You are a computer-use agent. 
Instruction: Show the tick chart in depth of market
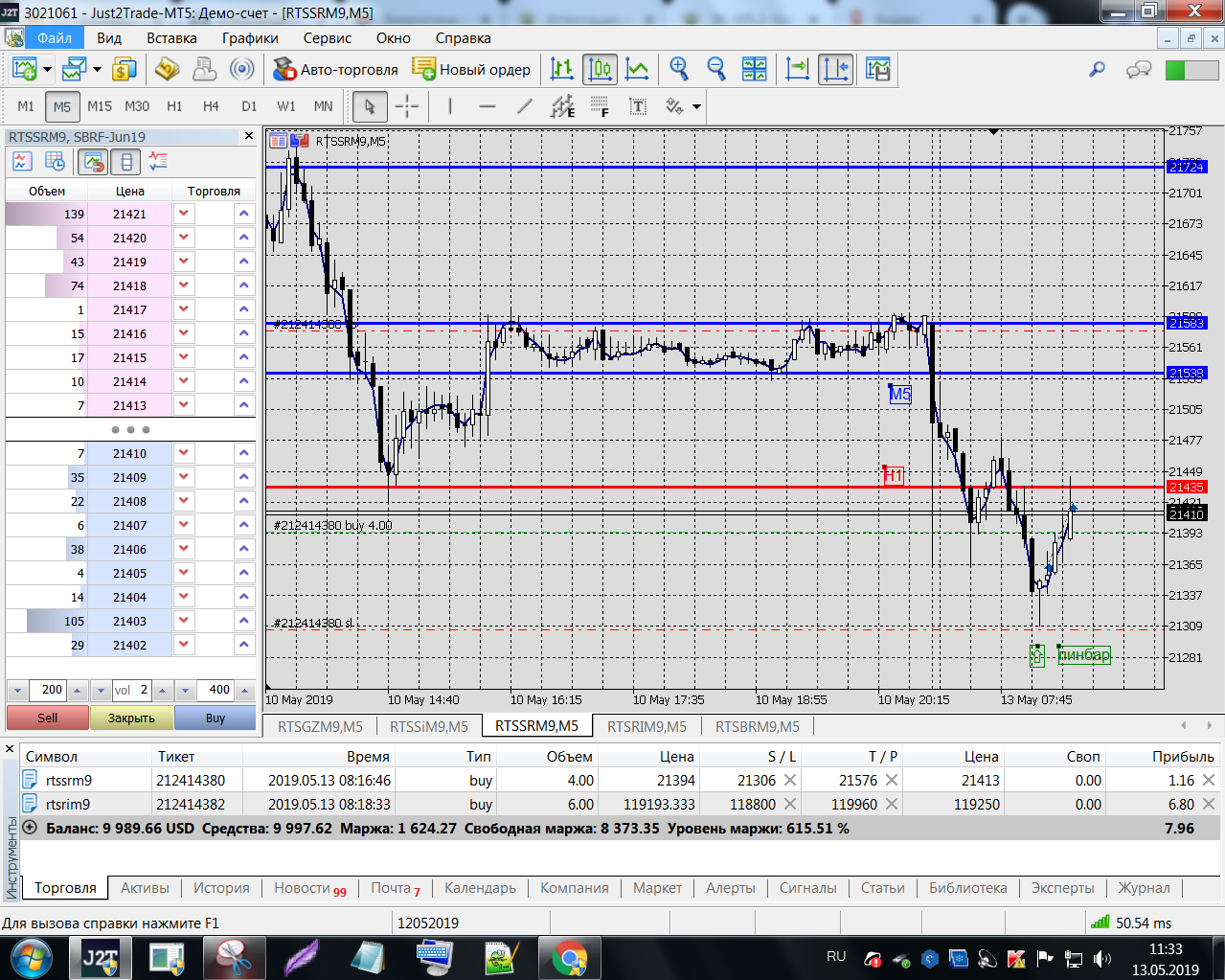tap(23, 162)
